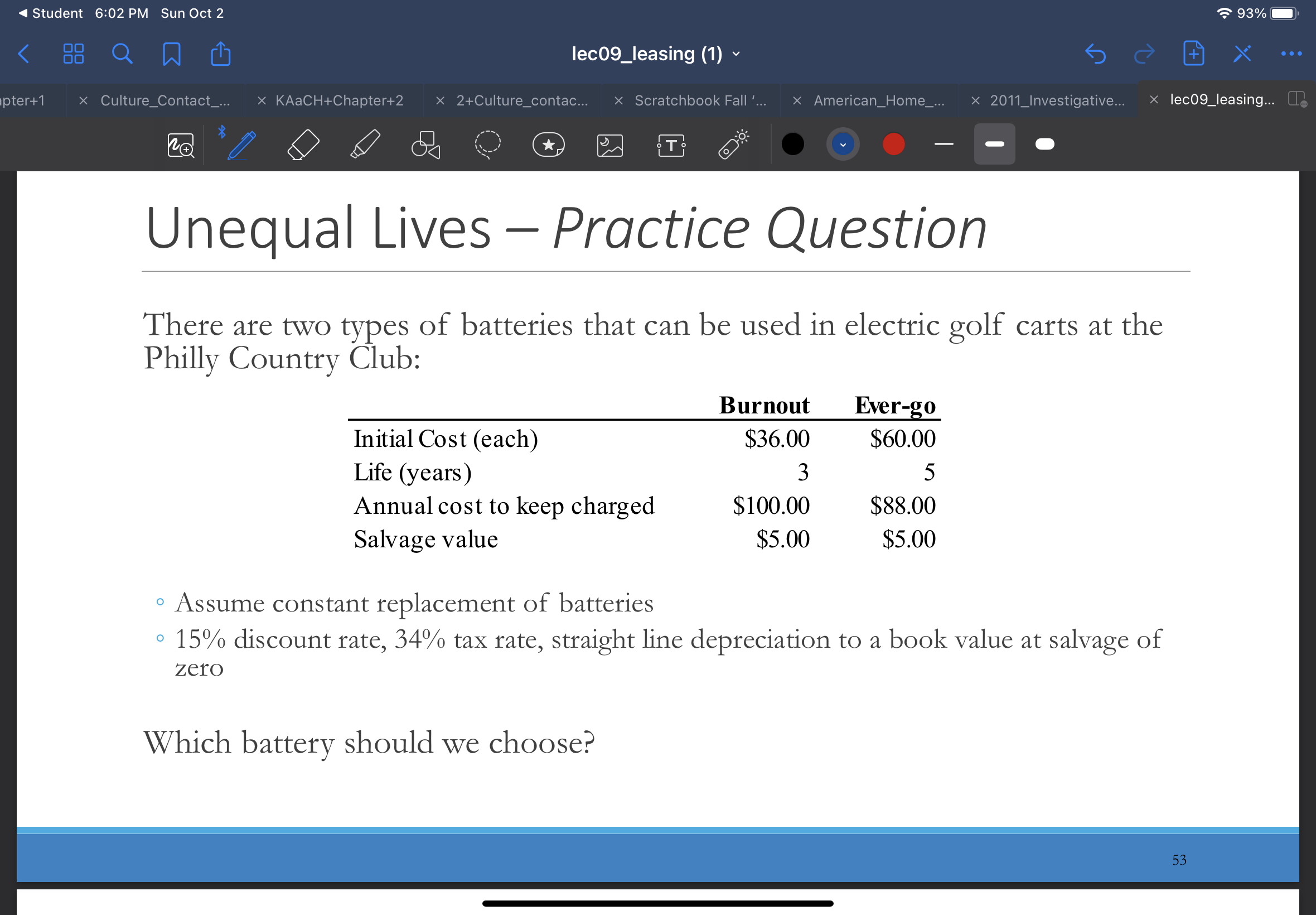Activate the laser pointer tool

[x=732, y=144]
